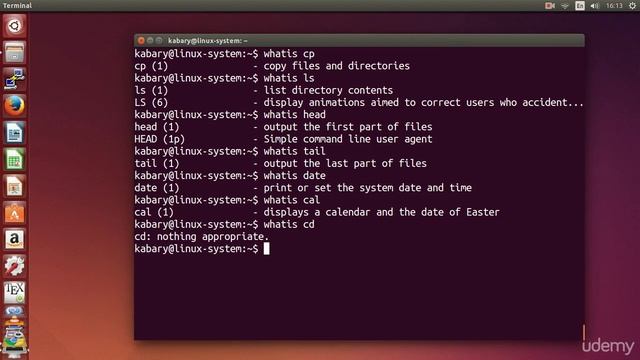Click the 'whatis cd' command
Viewport: 640px width, 360px height.
click(289, 224)
